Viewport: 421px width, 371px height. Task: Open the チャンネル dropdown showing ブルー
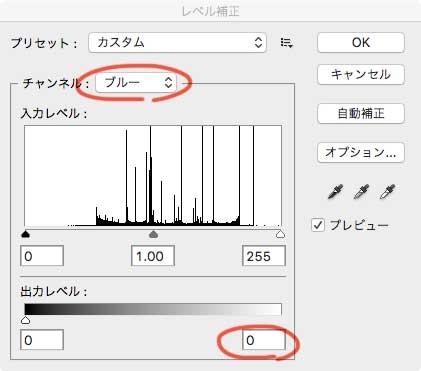coord(136,82)
